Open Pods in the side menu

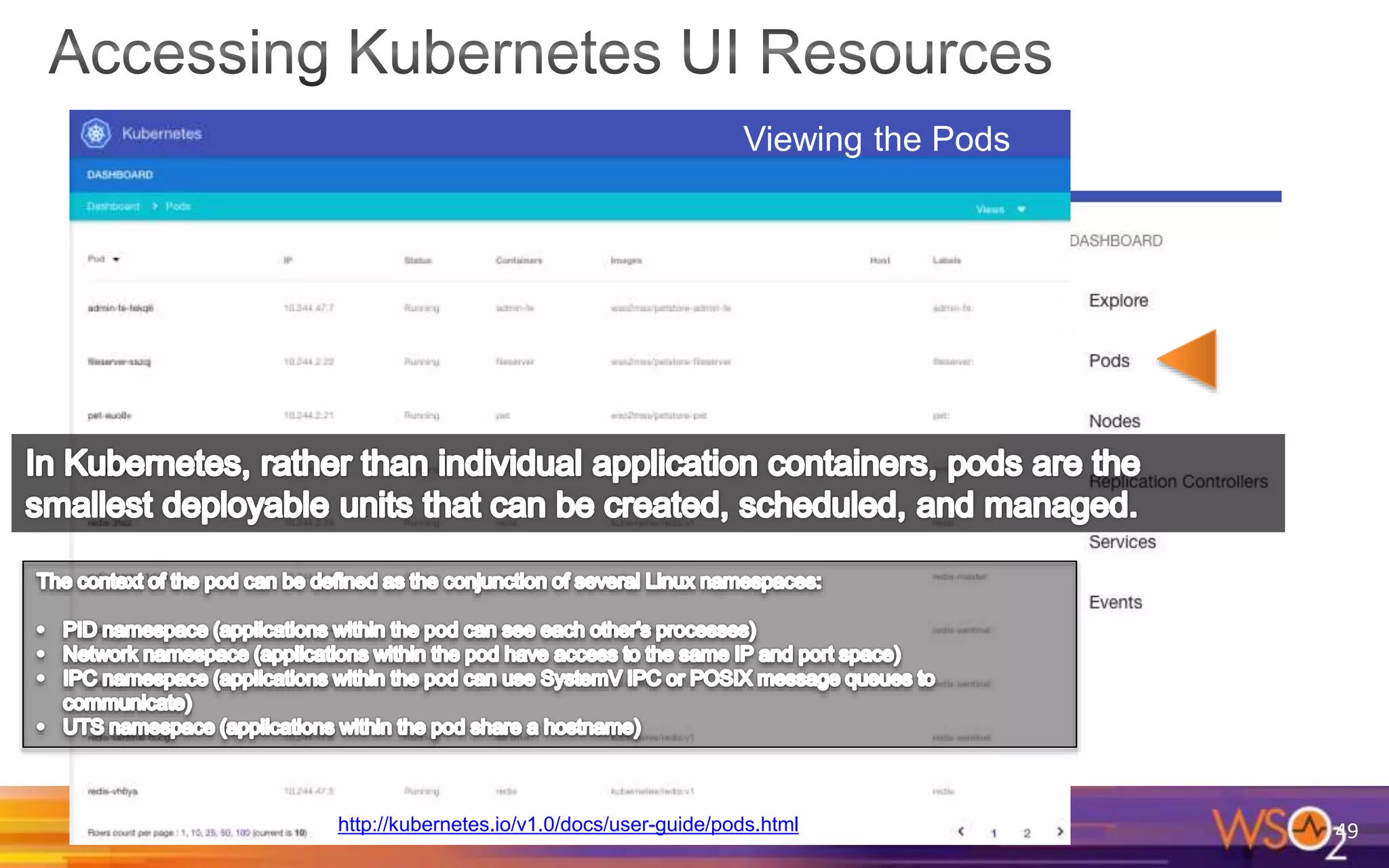pyautogui.click(x=1109, y=361)
